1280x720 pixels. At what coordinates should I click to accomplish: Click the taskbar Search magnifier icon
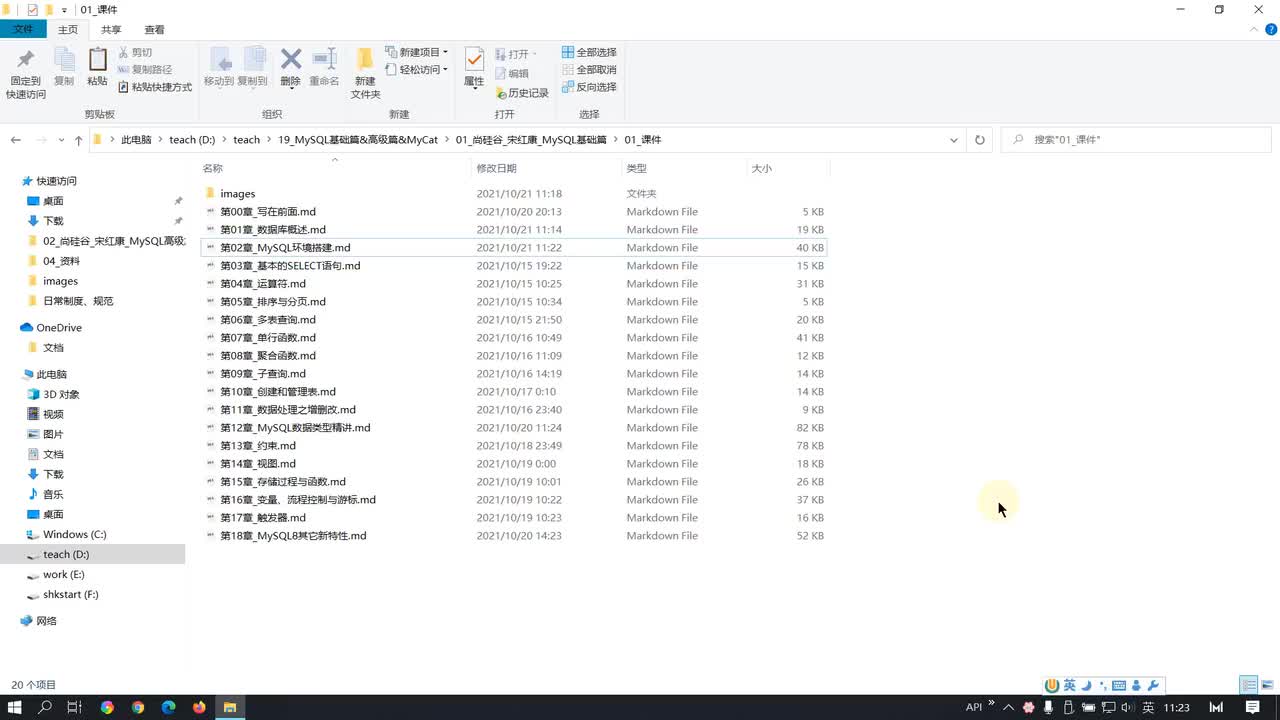coord(45,707)
